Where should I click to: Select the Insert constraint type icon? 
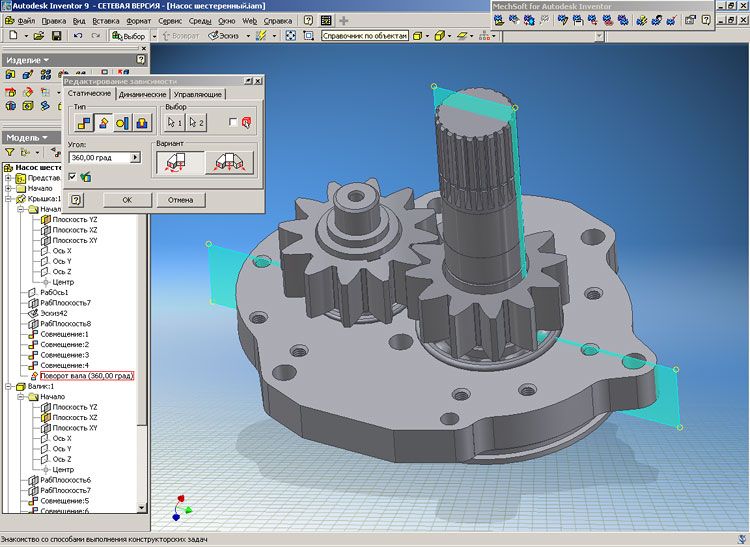141,123
